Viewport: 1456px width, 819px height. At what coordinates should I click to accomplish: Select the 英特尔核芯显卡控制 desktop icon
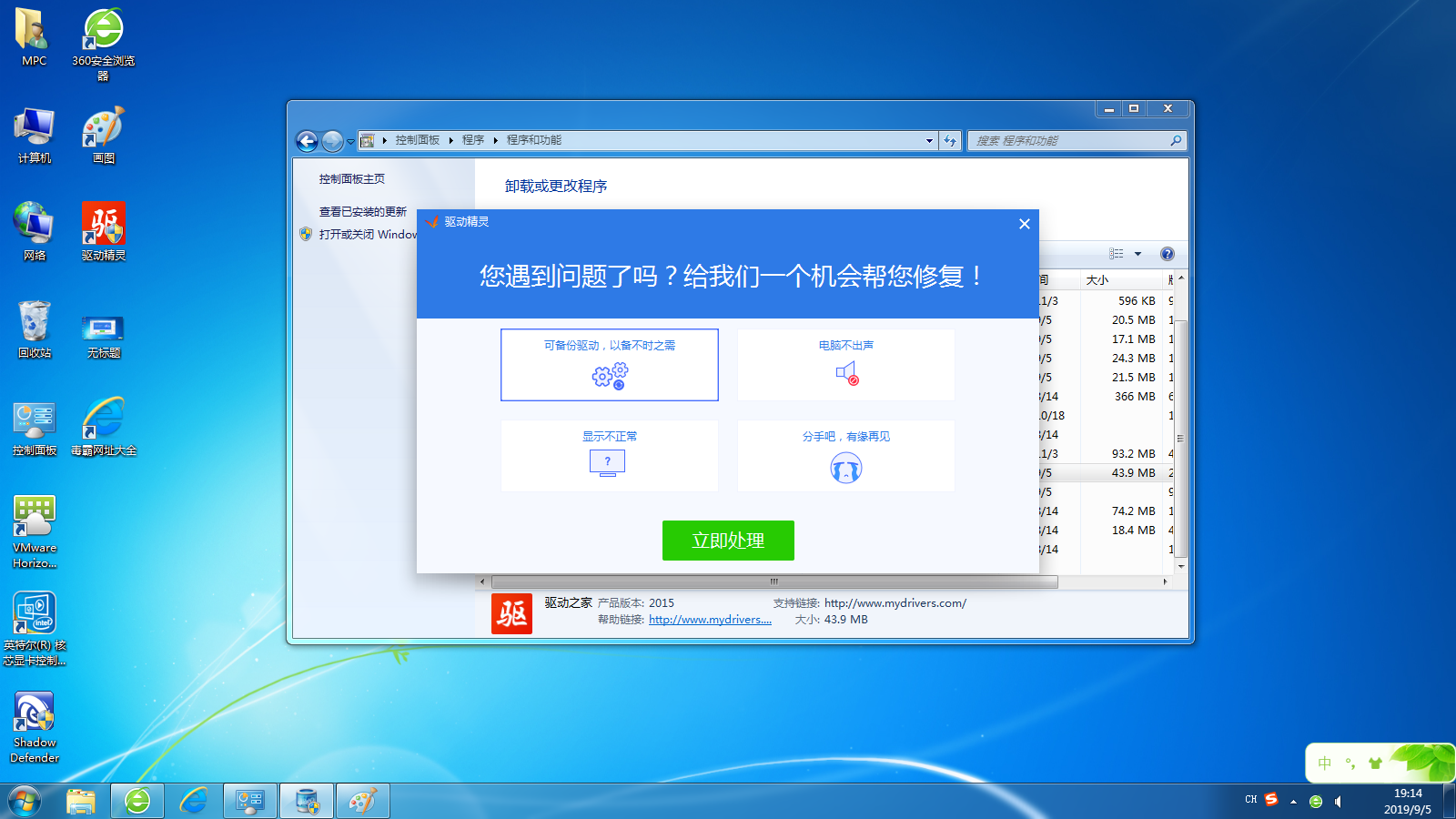(34, 630)
